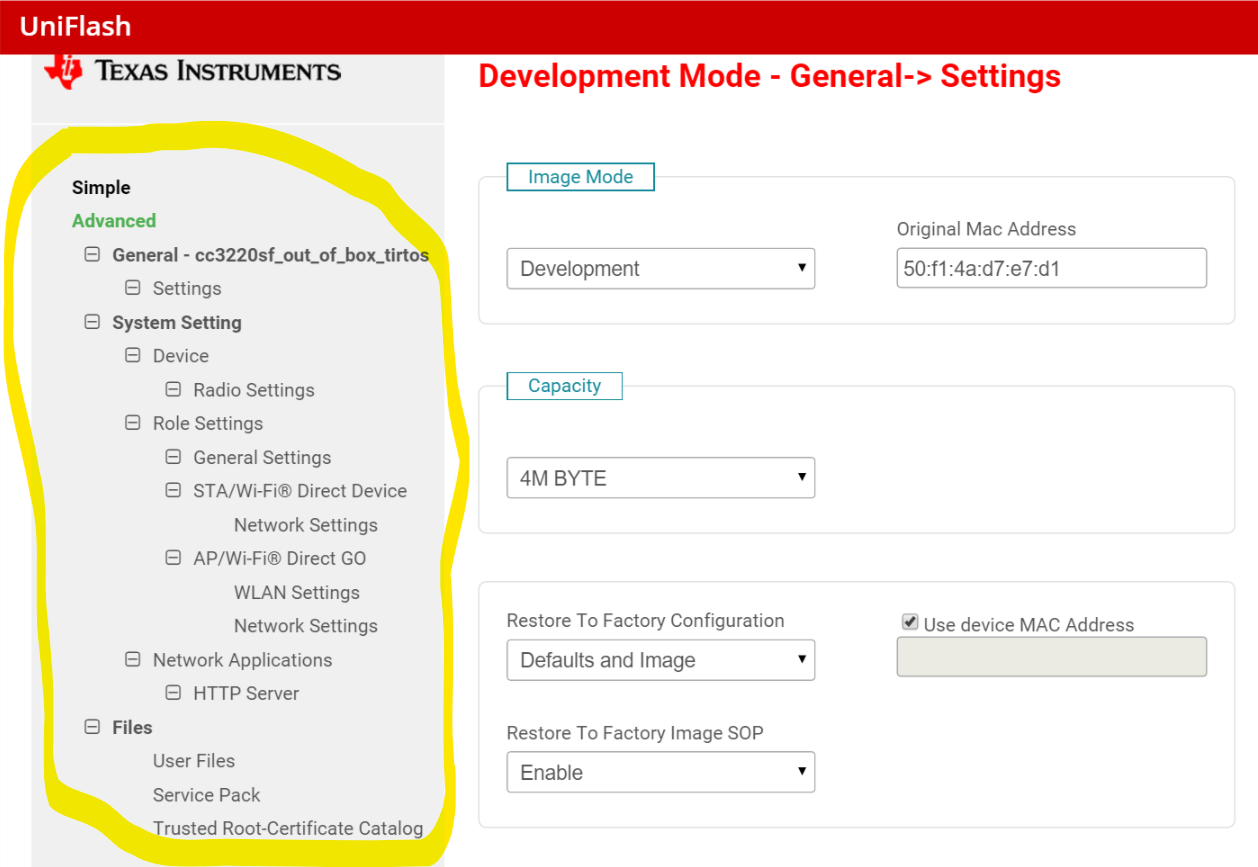
Task: Open the Capacity 4M BYTE dropdown
Action: click(x=661, y=477)
